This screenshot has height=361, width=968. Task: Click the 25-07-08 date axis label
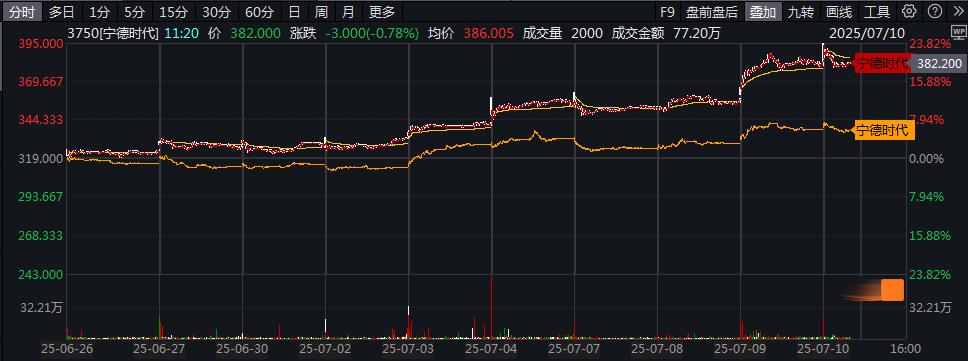(657, 349)
